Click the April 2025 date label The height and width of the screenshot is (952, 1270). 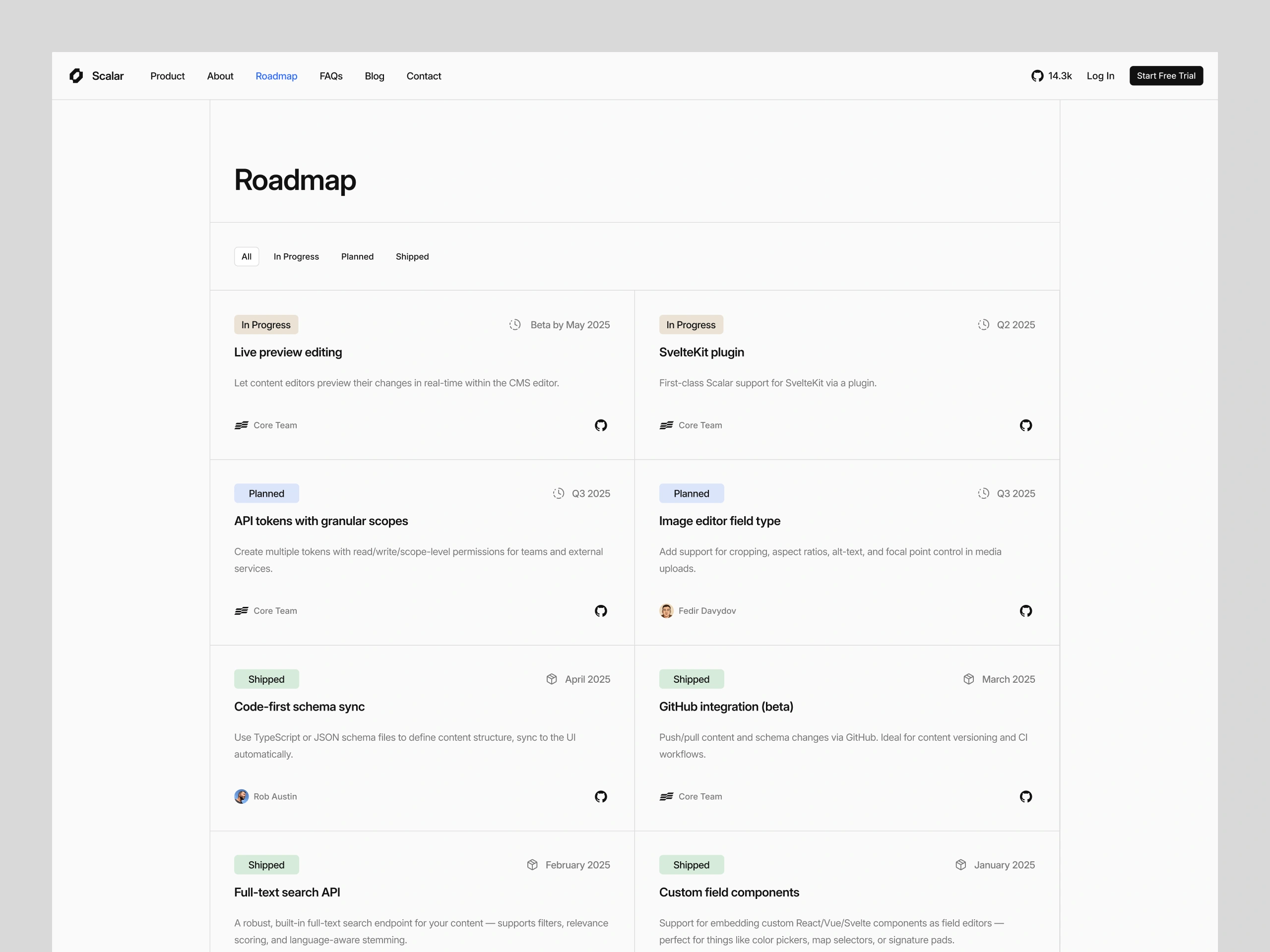click(587, 679)
